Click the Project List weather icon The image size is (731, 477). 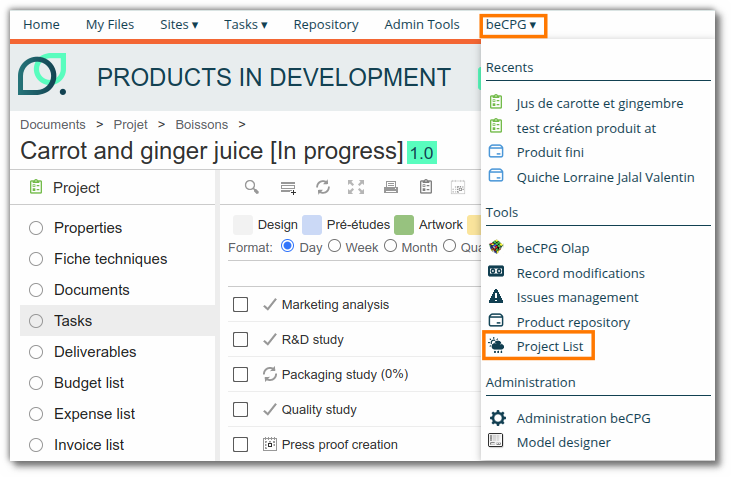(x=497, y=346)
